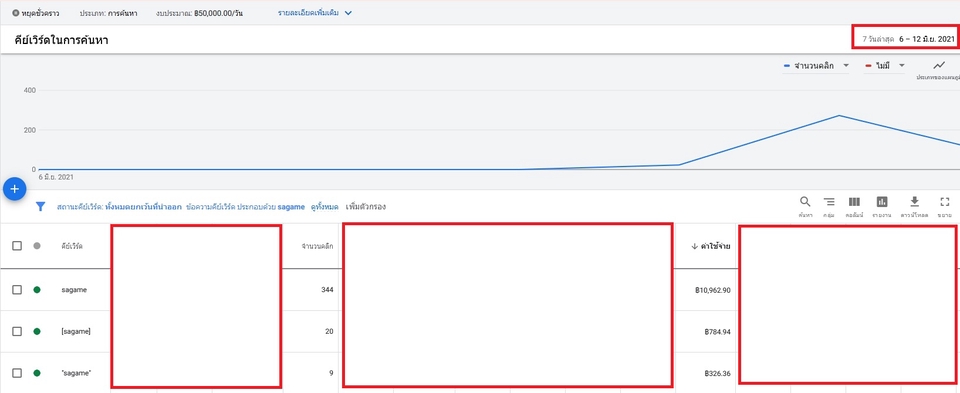Click the keyword text "sagame"
This screenshot has width=960, height=393.
tap(76, 373)
